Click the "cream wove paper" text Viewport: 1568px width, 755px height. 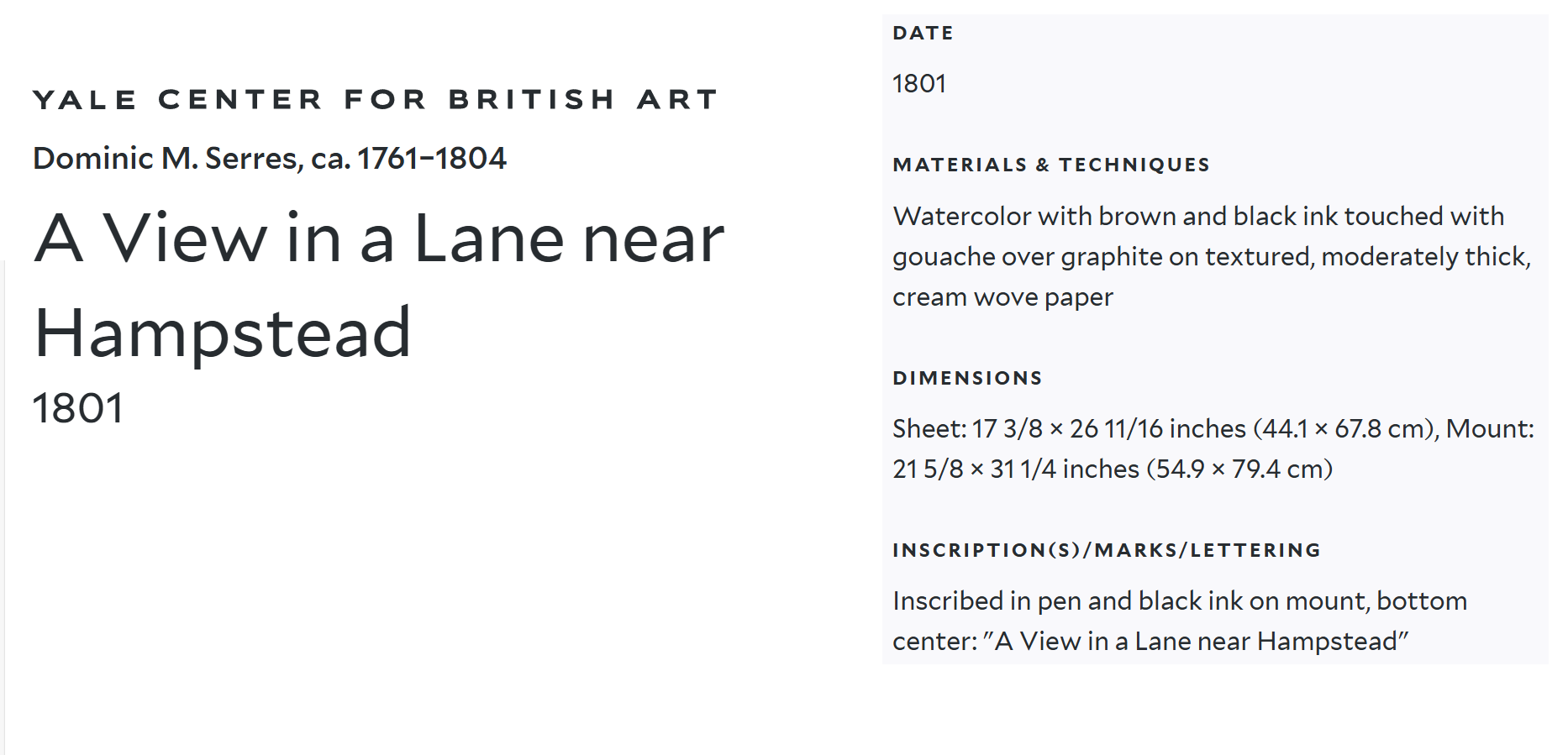click(x=1002, y=296)
